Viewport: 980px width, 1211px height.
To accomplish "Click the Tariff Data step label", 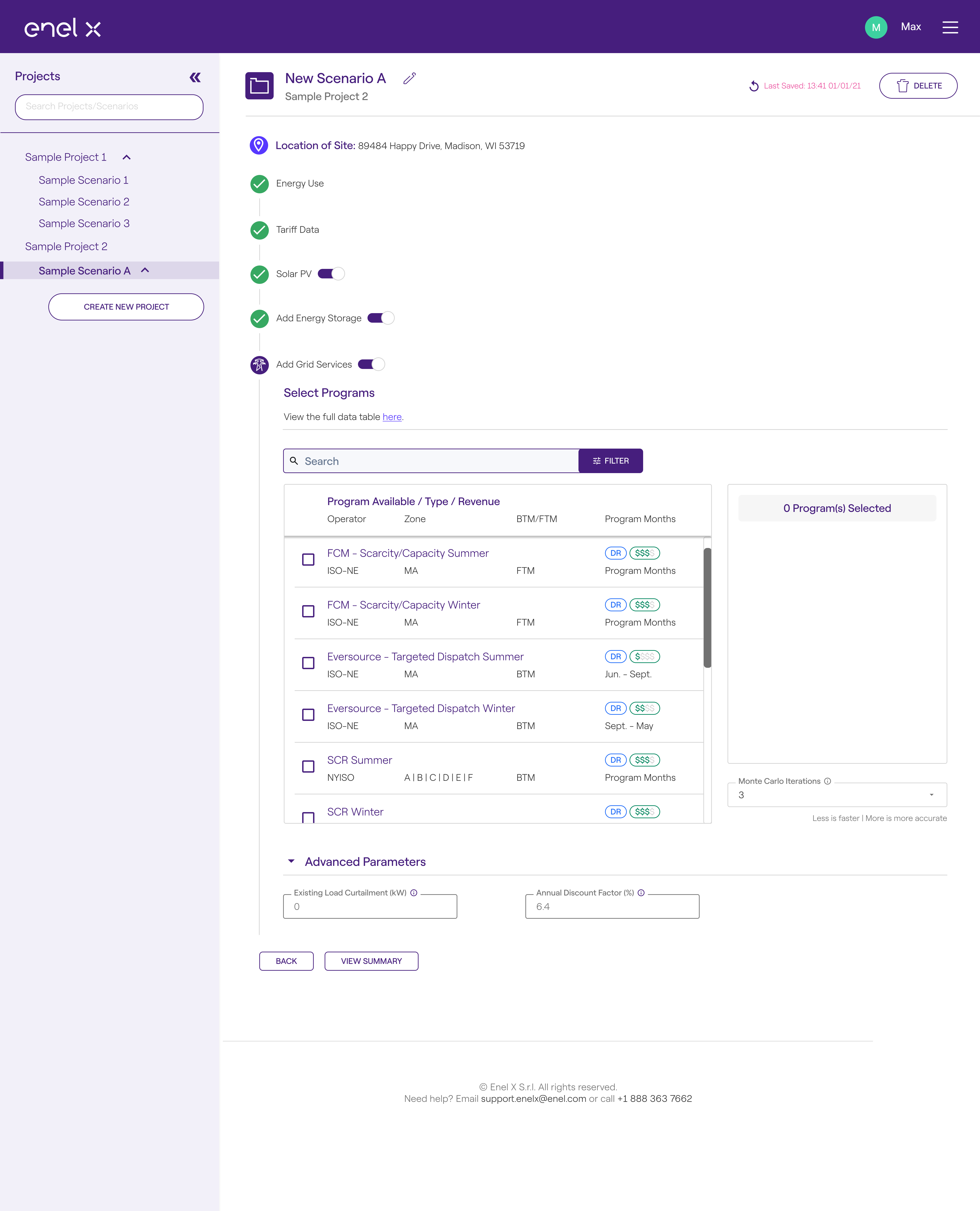I will click(297, 230).
